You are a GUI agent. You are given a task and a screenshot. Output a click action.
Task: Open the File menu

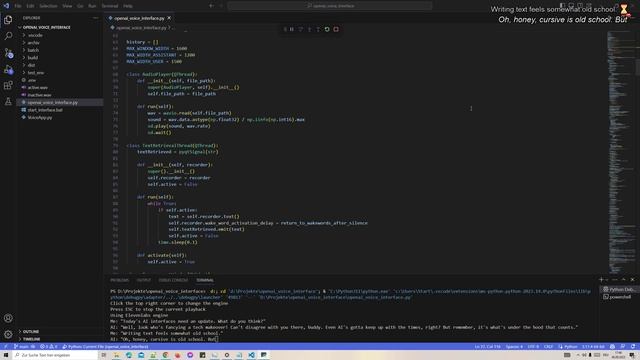[18, 6]
